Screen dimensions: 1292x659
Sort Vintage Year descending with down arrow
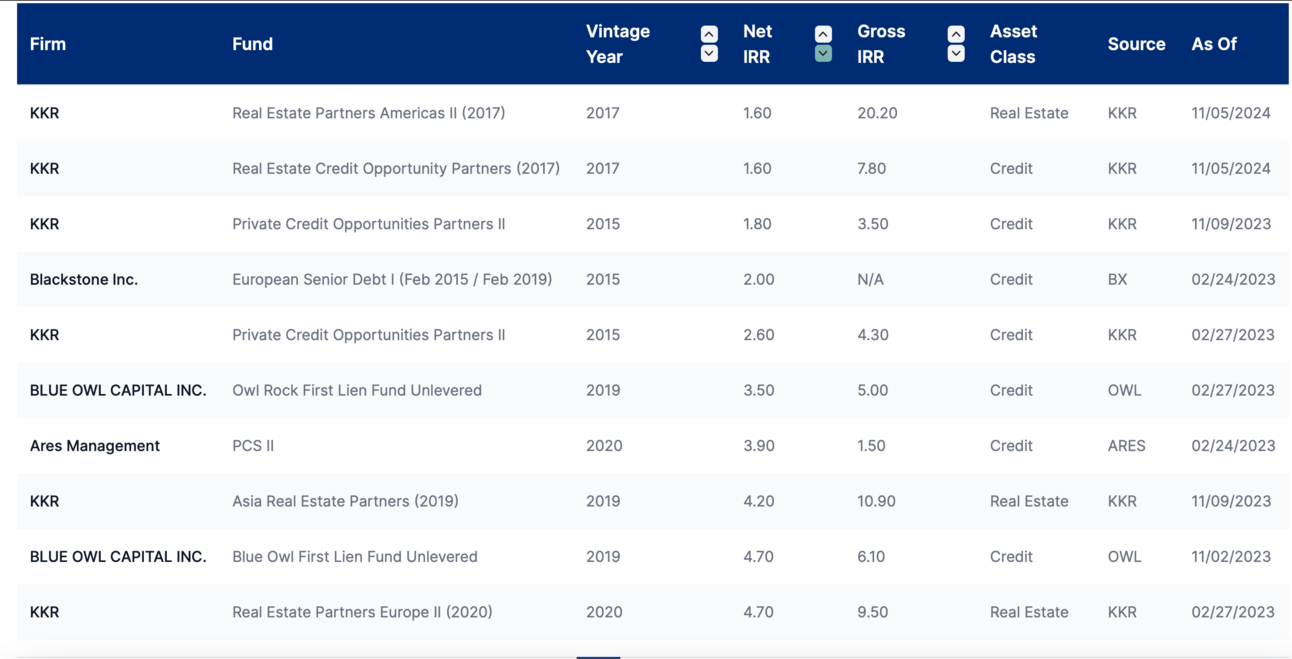(x=709, y=54)
